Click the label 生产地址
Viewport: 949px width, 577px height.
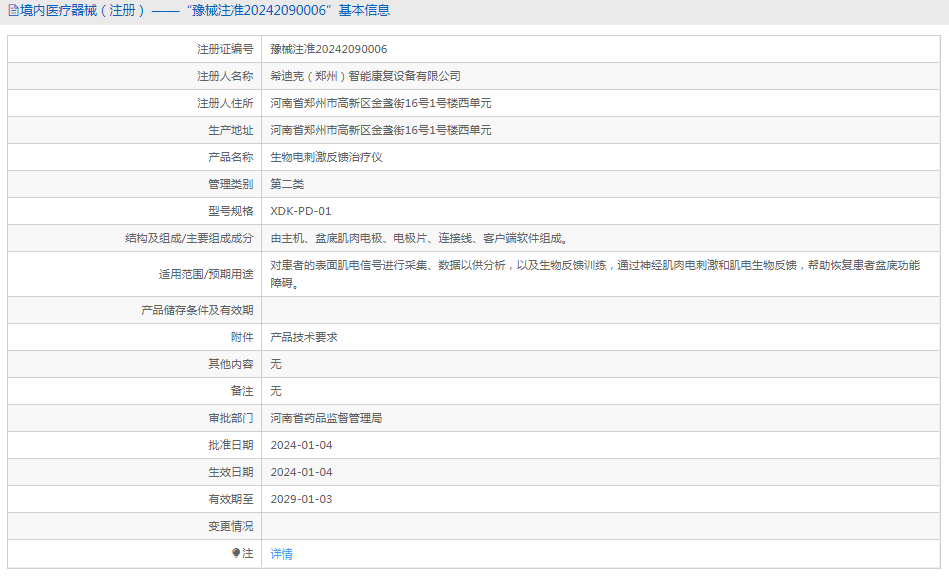pos(231,130)
